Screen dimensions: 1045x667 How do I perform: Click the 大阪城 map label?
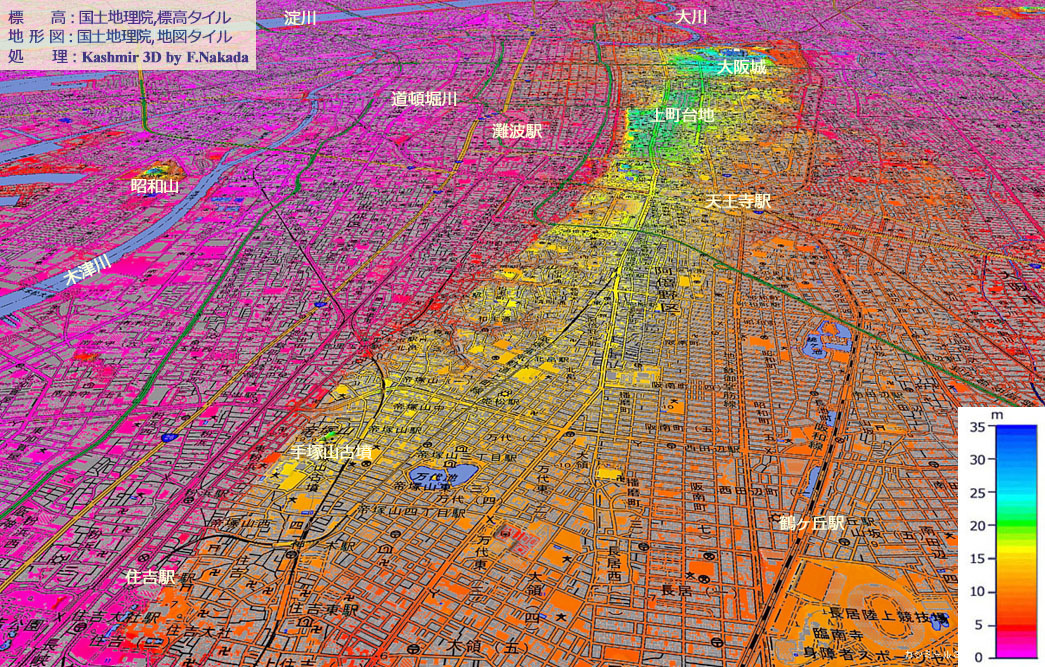coord(741,67)
